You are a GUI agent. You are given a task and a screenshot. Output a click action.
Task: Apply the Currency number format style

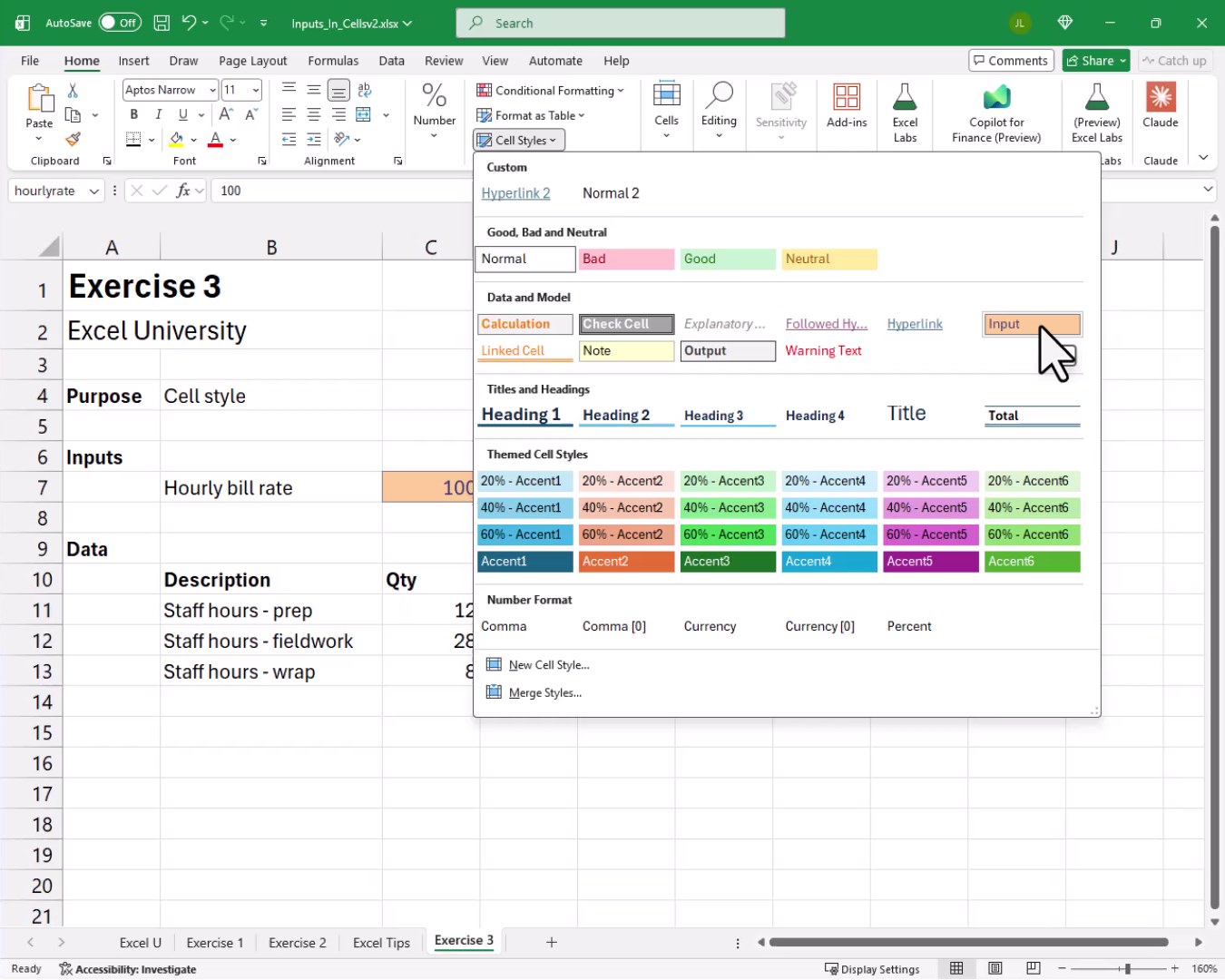tap(710, 626)
